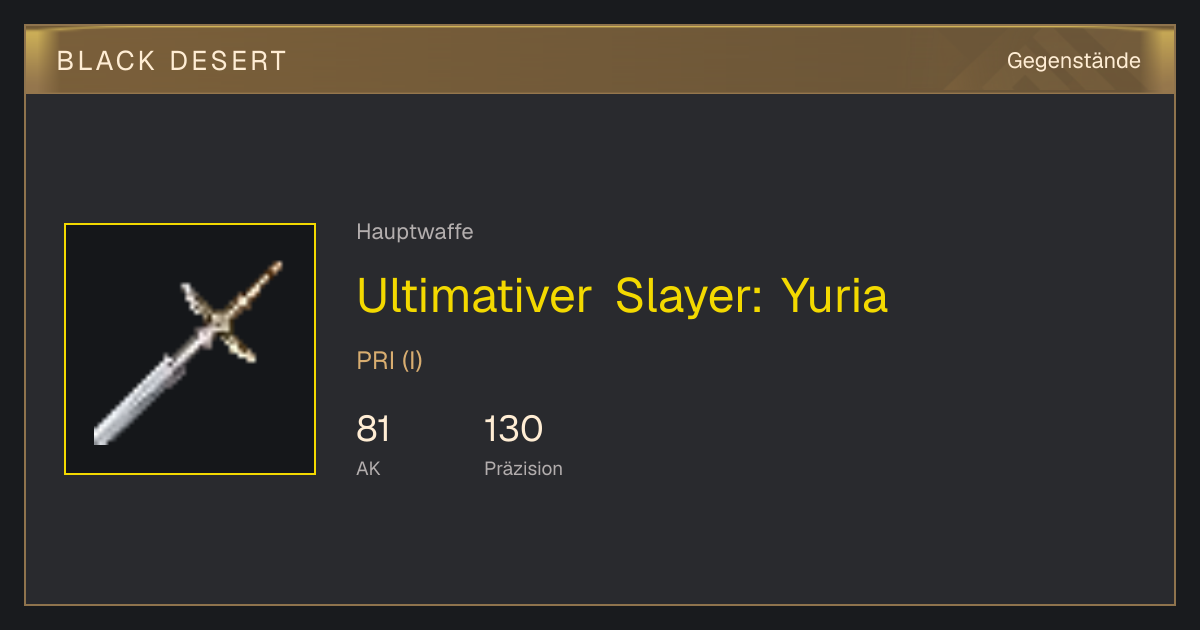Click the Yuria sword item icon
This screenshot has width=1200, height=630.
tap(190, 349)
